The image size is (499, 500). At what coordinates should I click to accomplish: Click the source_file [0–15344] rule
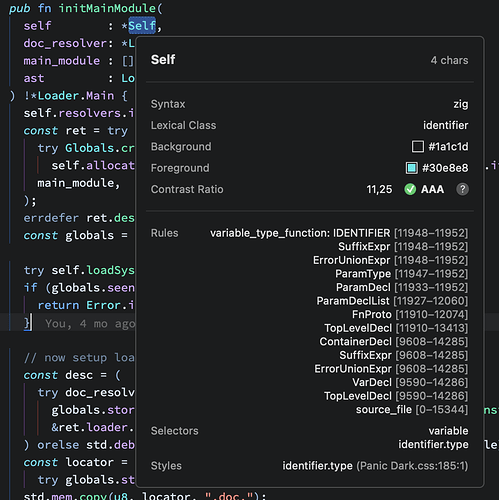click(x=412, y=410)
